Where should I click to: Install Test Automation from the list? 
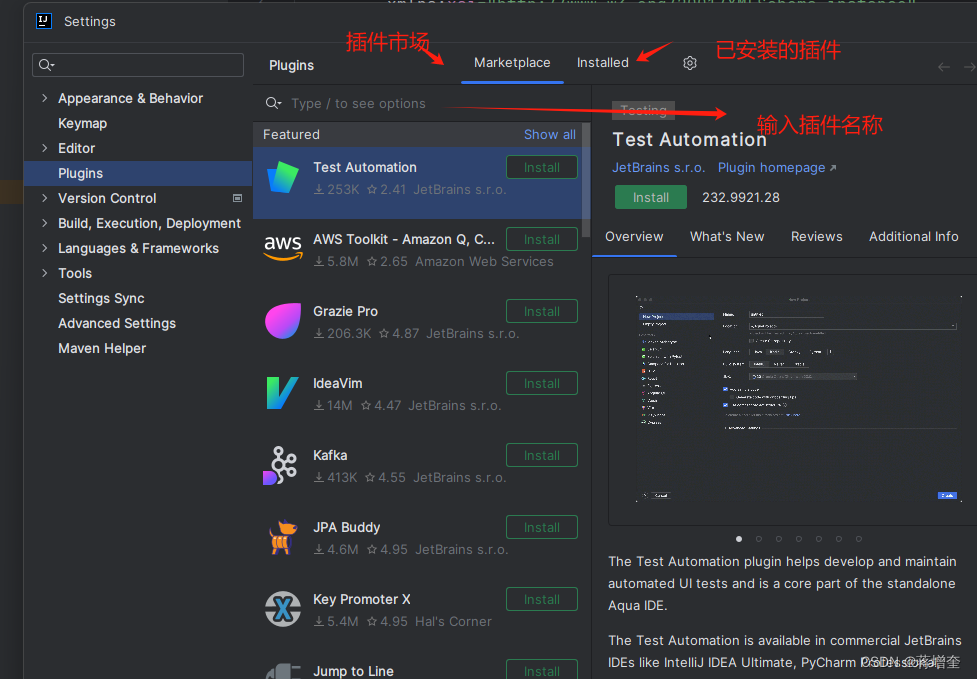click(541, 168)
